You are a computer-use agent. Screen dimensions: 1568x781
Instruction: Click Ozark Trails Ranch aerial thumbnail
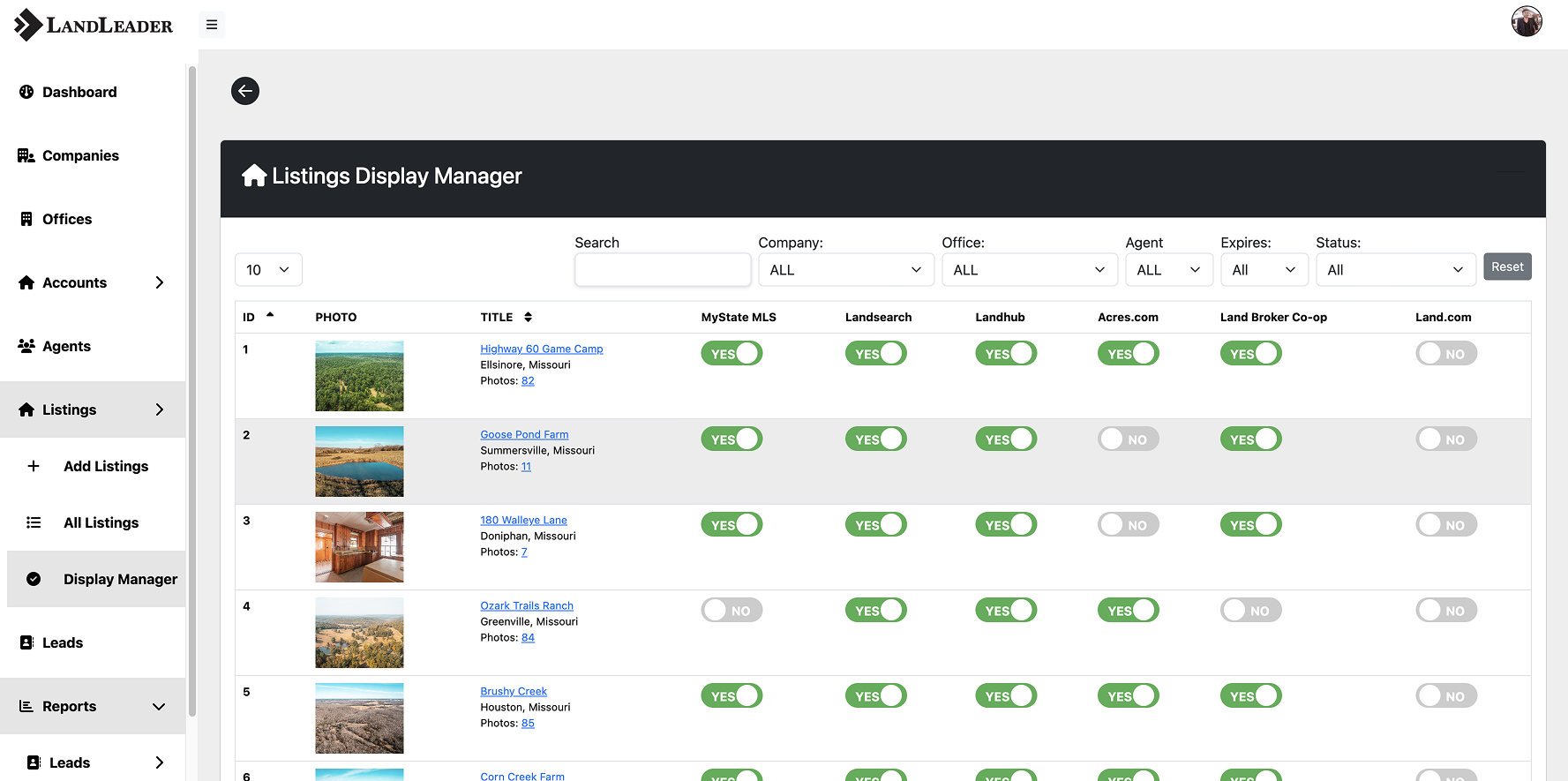(x=359, y=633)
